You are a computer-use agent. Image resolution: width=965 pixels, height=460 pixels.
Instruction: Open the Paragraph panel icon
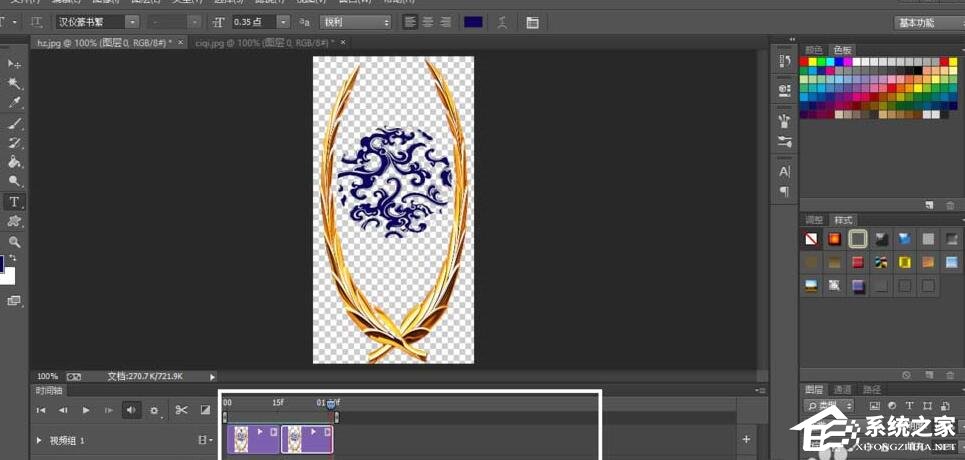[x=784, y=191]
